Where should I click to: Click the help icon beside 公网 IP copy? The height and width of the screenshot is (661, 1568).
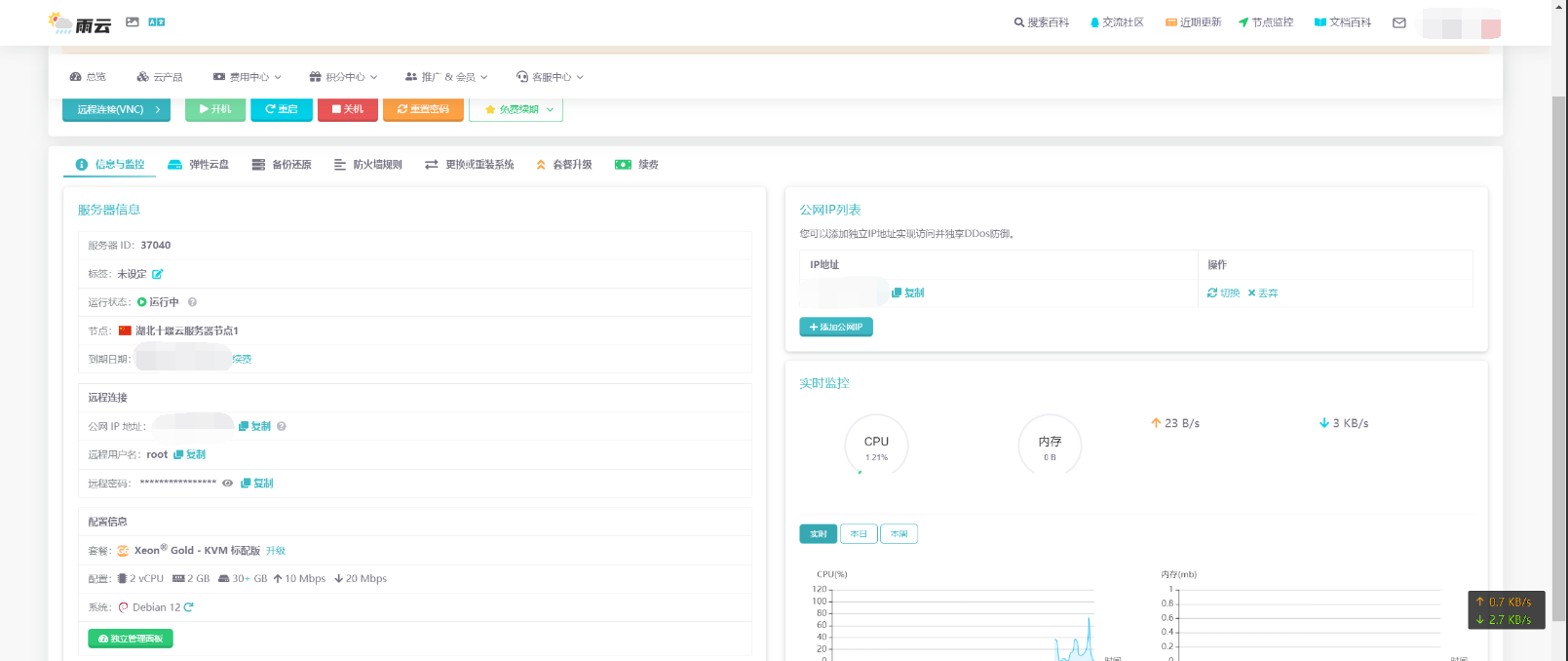pos(282,426)
